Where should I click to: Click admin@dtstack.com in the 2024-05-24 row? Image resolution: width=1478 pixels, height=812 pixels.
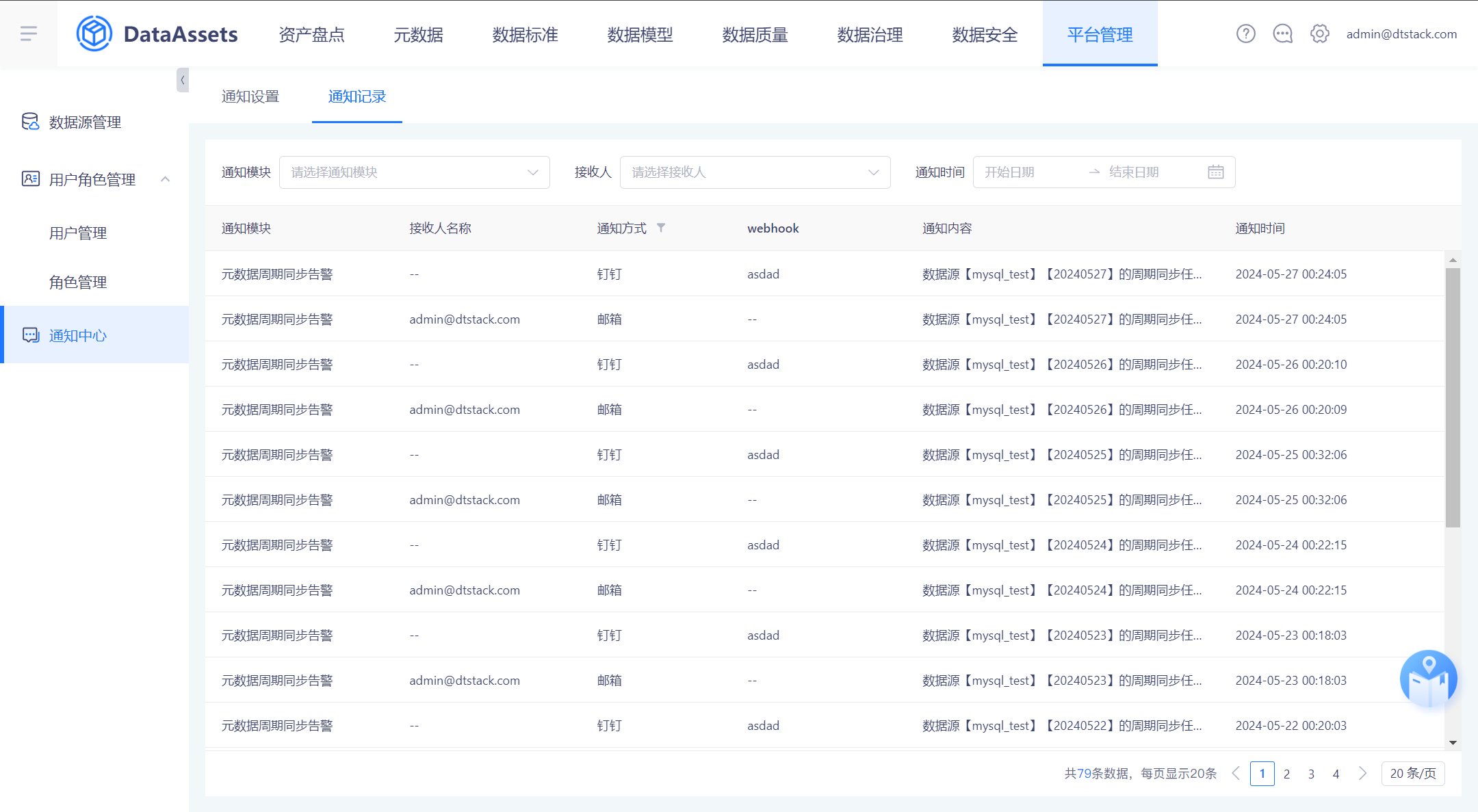(x=465, y=590)
